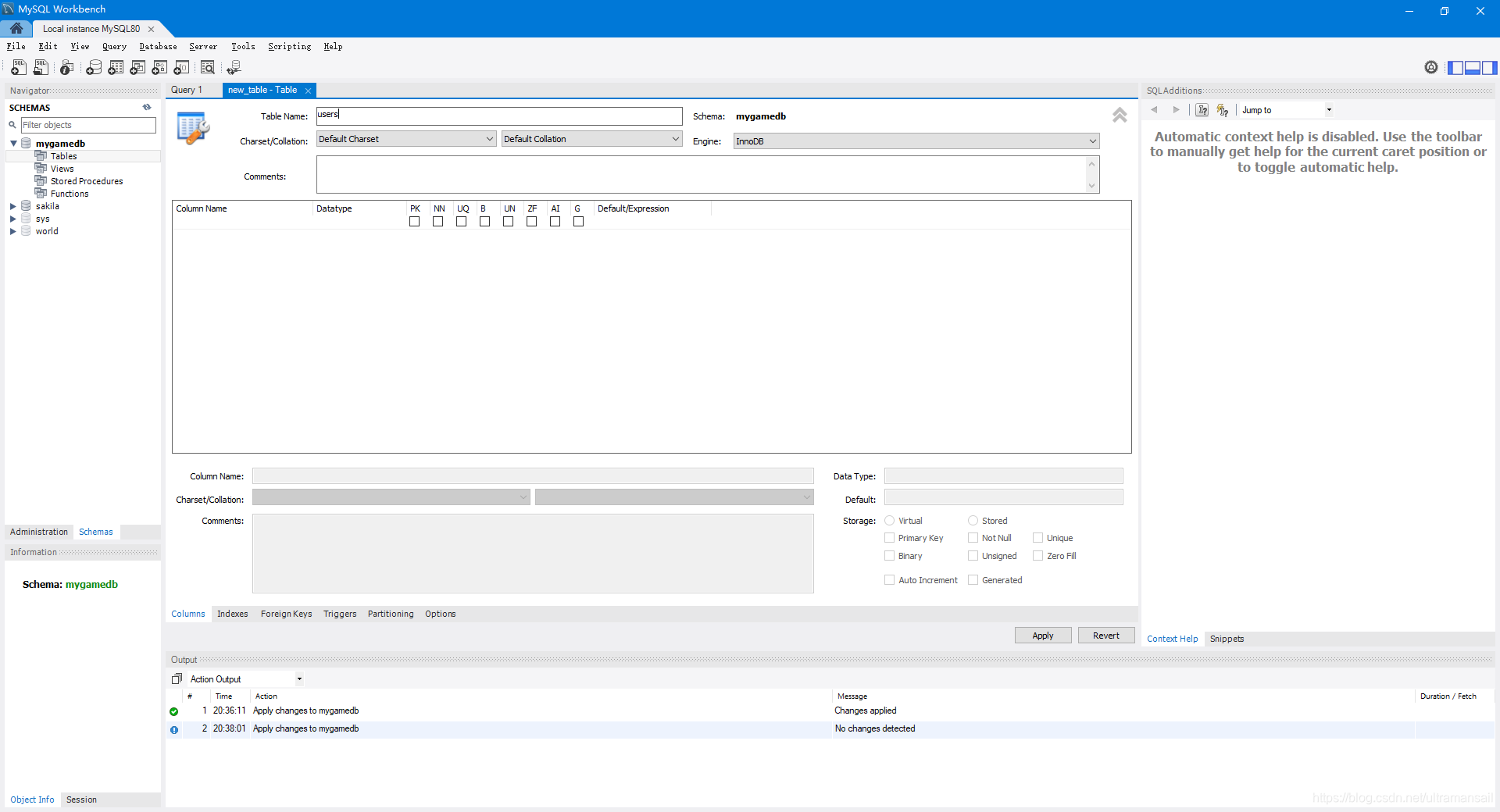Screen dimensions: 1500x812
Task: Toggle the bottom output panel icon
Action: [x=1473, y=68]
